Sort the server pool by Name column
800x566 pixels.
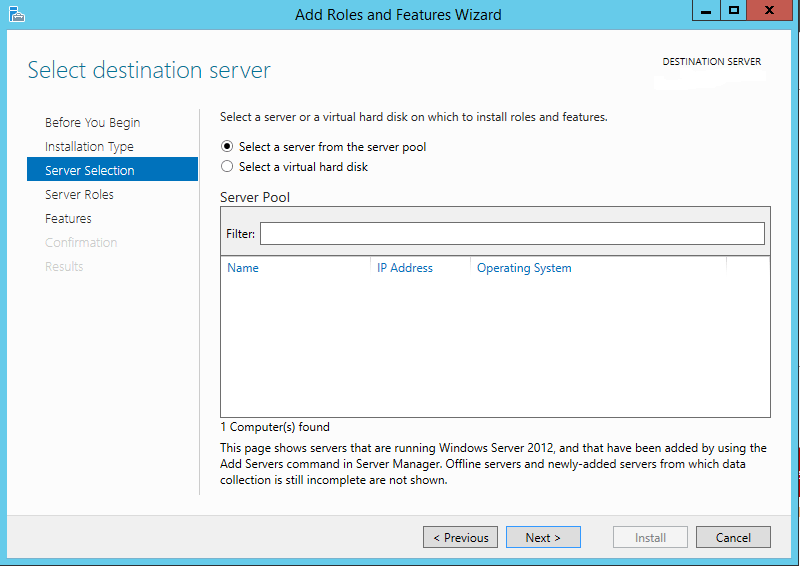243,268
